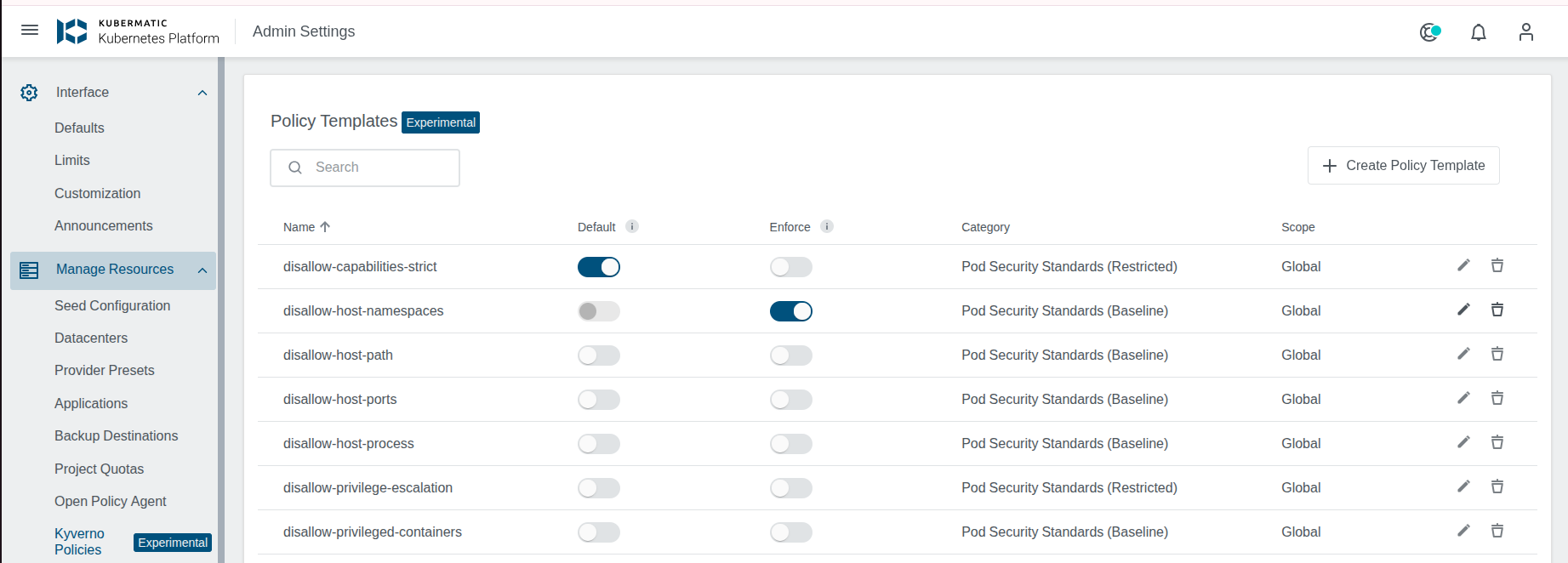1568x563 pixels.
Task: Collapse the Manage Resources section
Action: coord(202,270)
